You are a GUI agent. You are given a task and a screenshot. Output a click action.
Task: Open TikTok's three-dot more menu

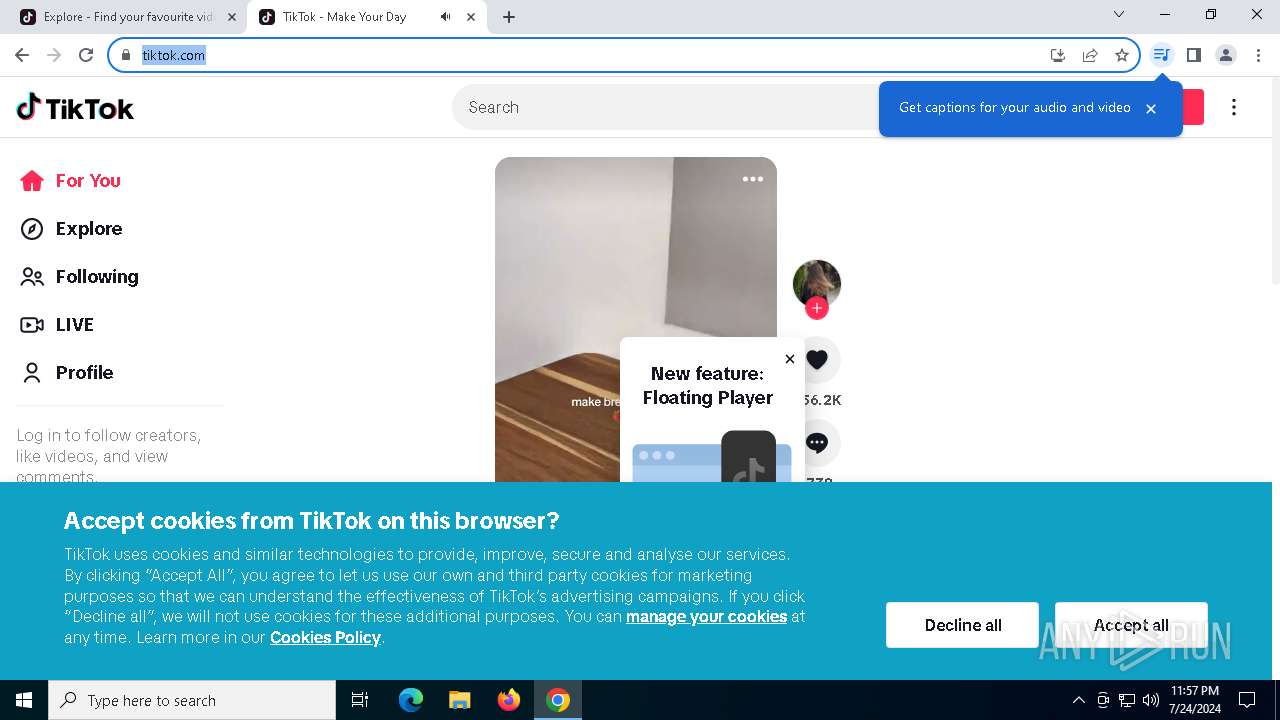tap(1234, 107)
